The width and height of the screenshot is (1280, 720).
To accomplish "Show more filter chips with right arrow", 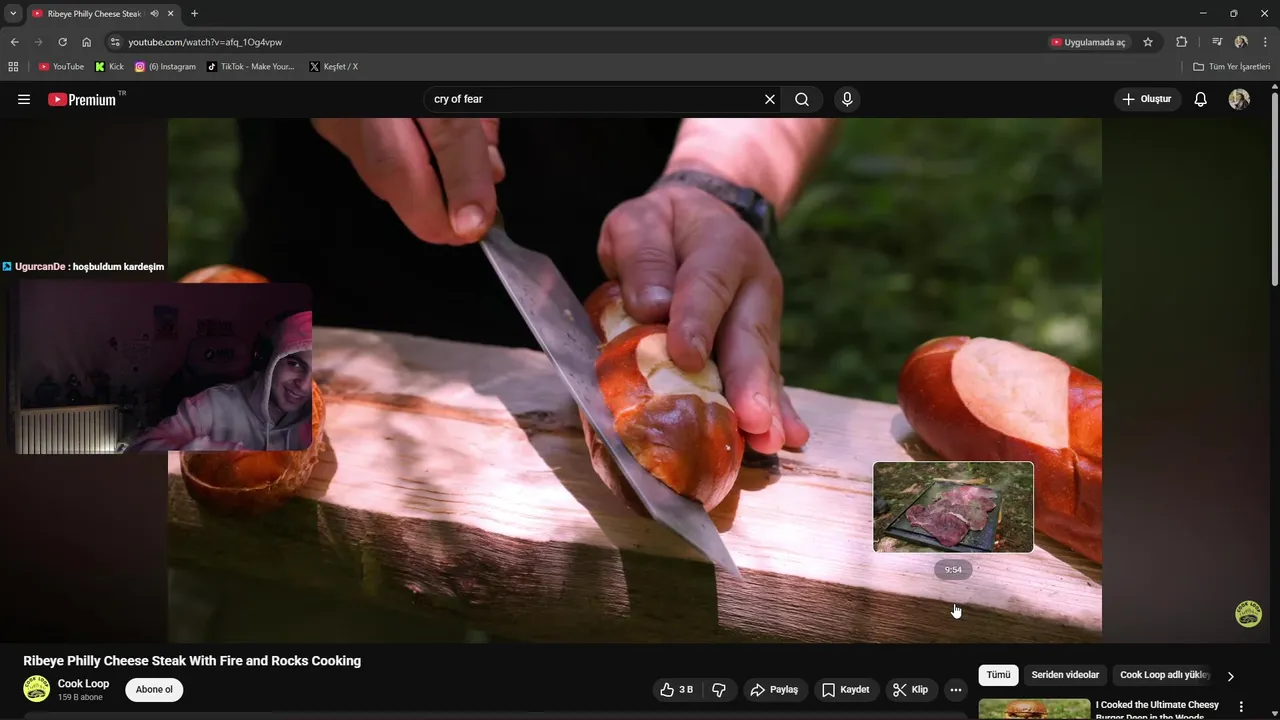I will pos(1230,676).
